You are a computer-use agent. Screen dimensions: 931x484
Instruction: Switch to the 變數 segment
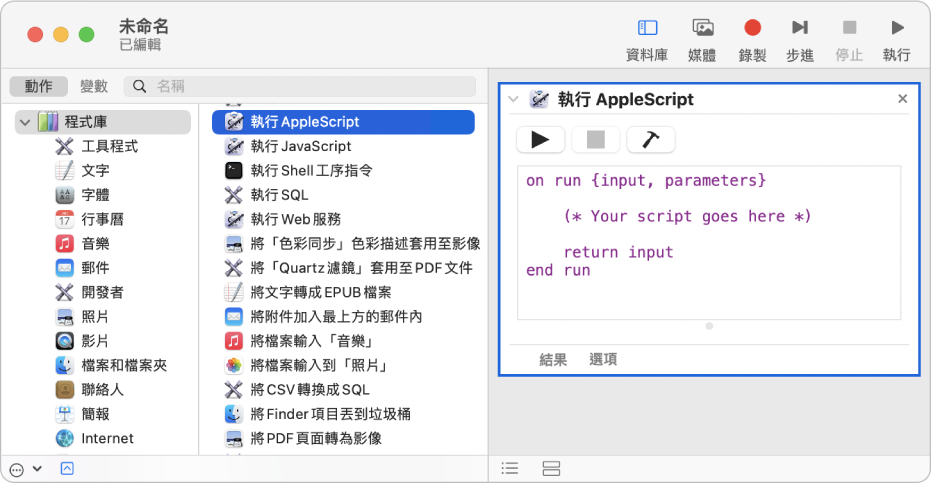click(93, 86)
